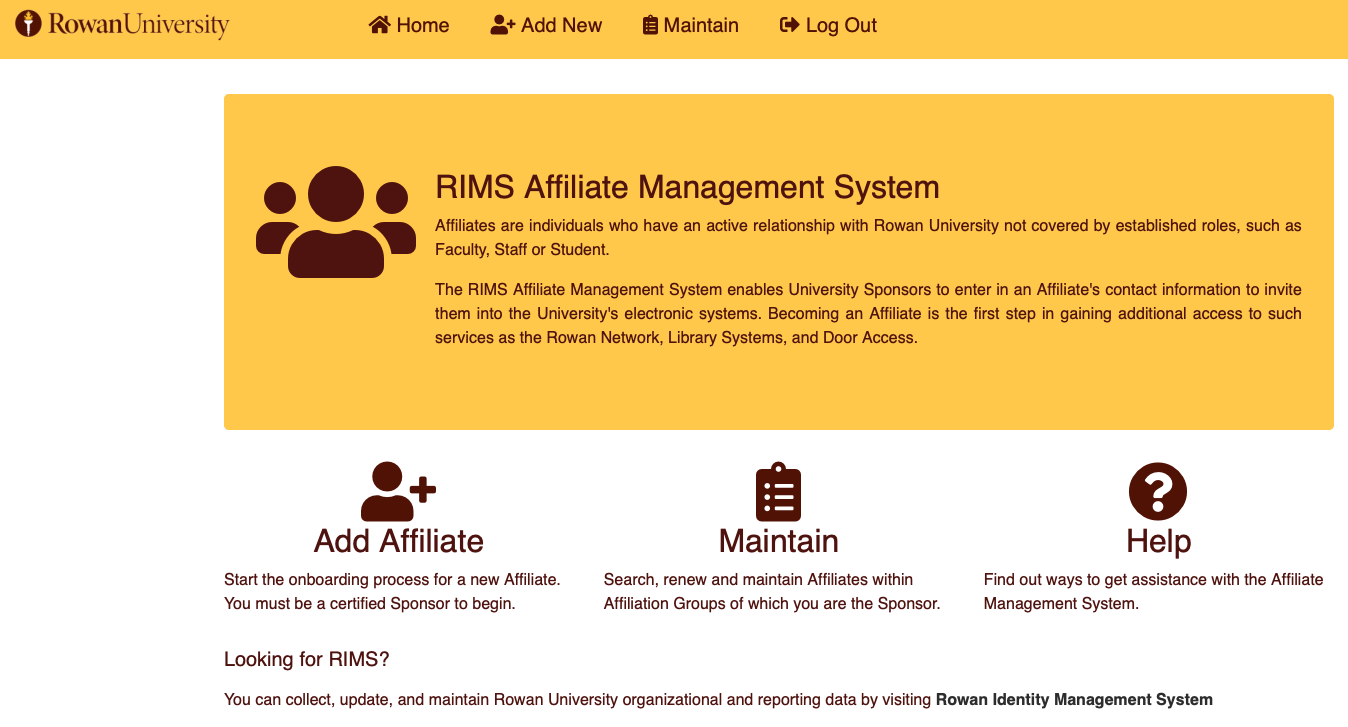Click the exit arrow icon beside Log Out

click(x=789, y=25)
